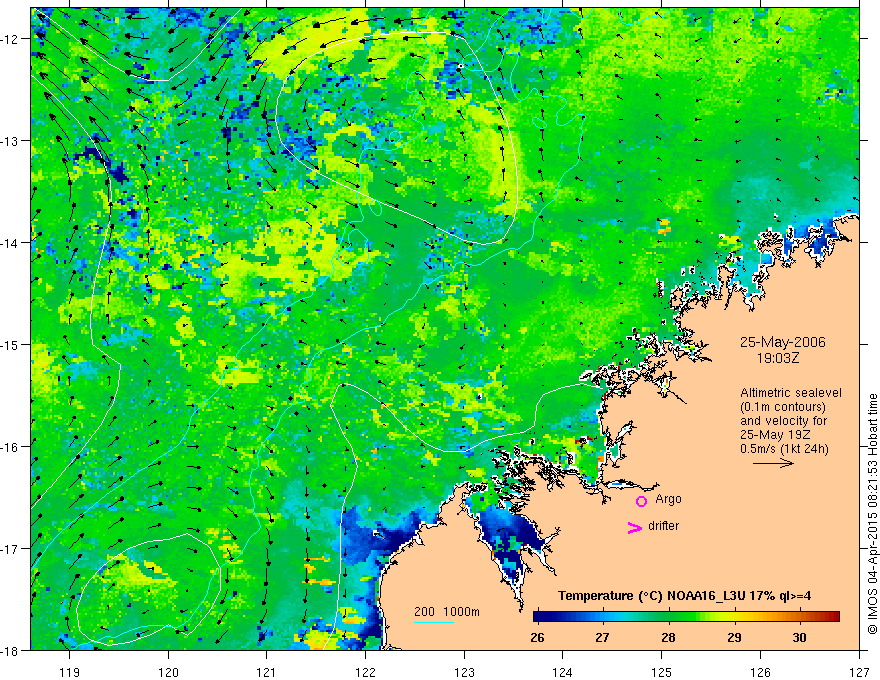Click the latitude axis label '-18'
Viewport: 880px width, 680px height.
10,650
